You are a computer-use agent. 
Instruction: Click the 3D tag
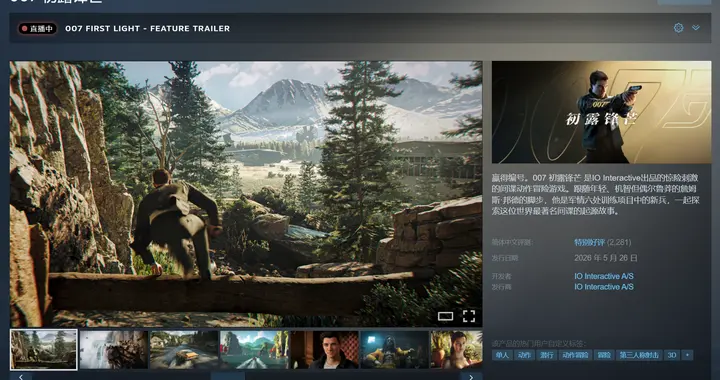672,355
